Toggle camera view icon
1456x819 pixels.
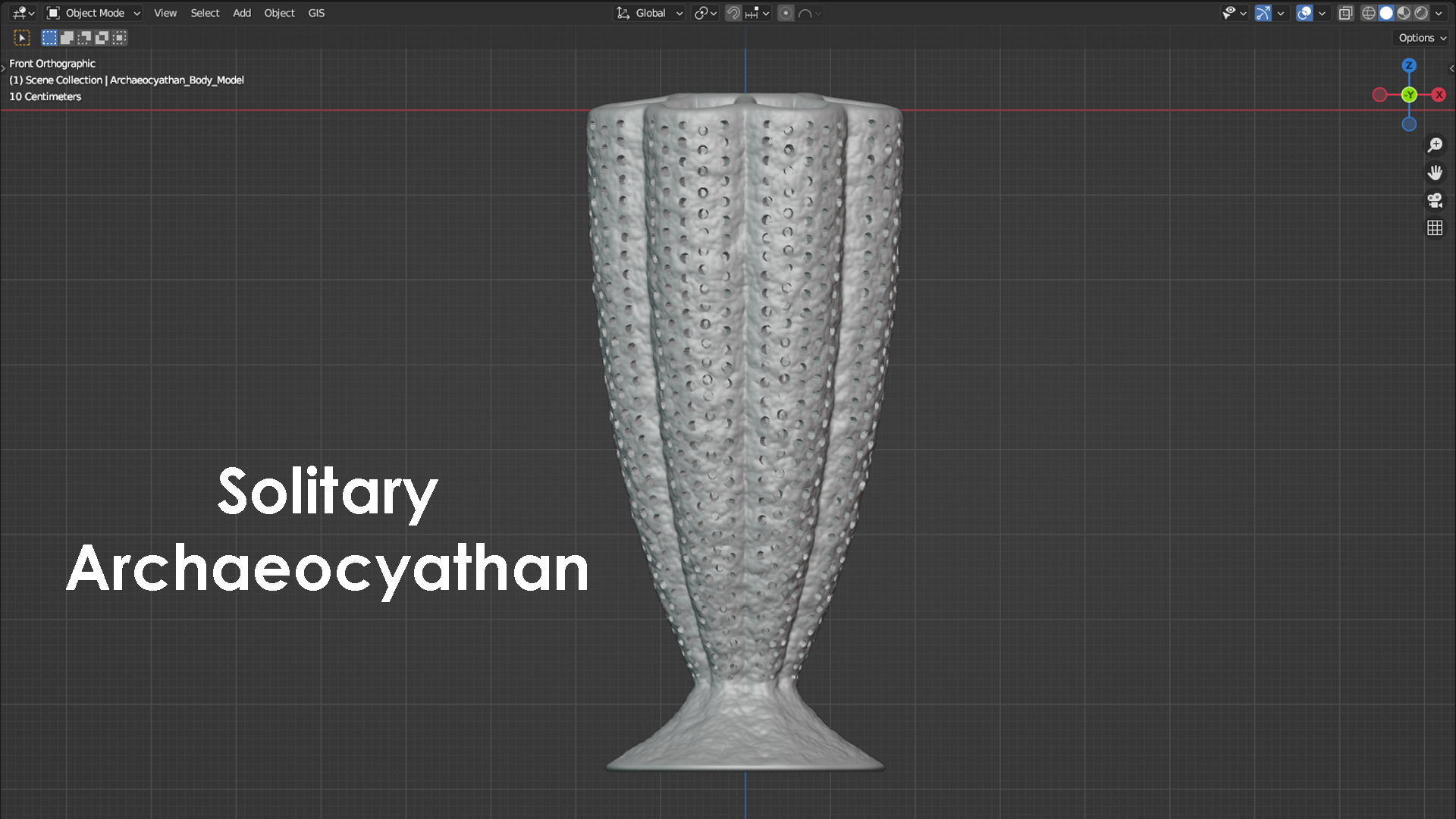[1435, 200]
